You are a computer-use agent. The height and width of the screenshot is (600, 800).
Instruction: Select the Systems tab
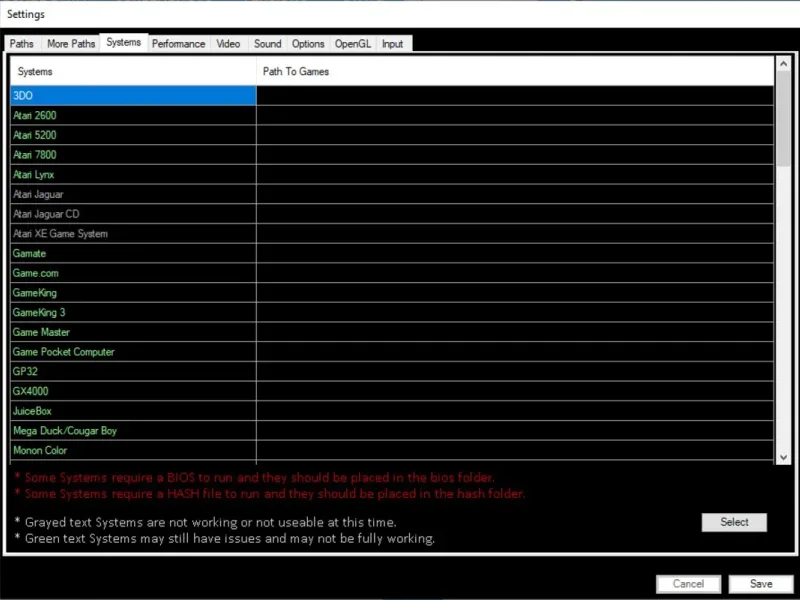[x=123, y=42]
